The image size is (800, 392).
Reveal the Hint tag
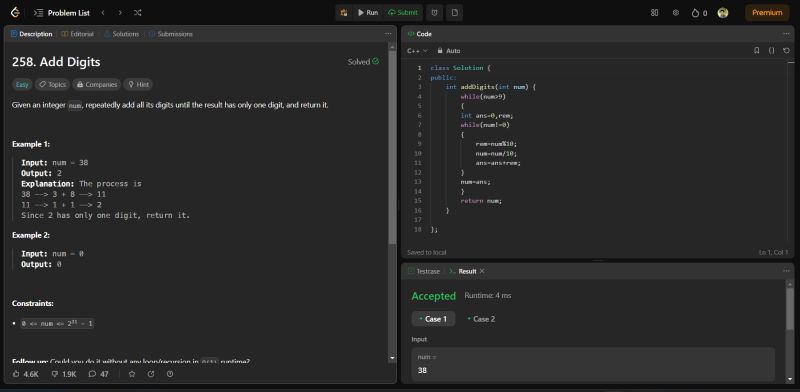click(x=138, y=85)
